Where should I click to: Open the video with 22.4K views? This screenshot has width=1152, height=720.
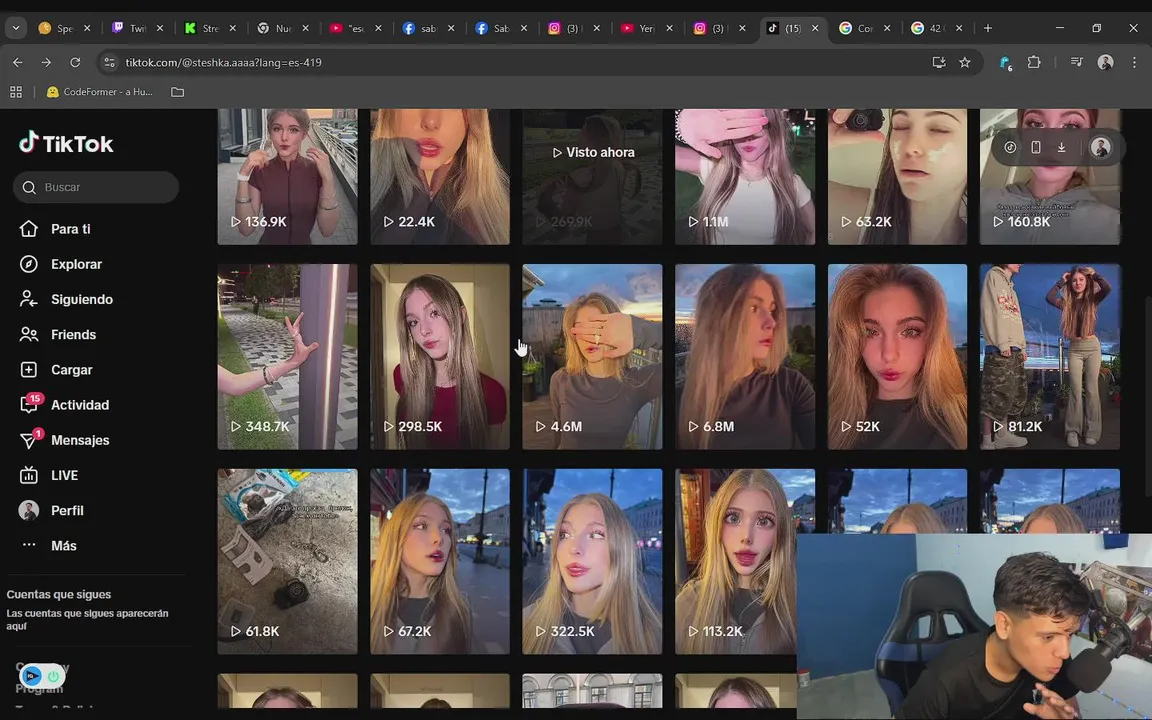440,176
